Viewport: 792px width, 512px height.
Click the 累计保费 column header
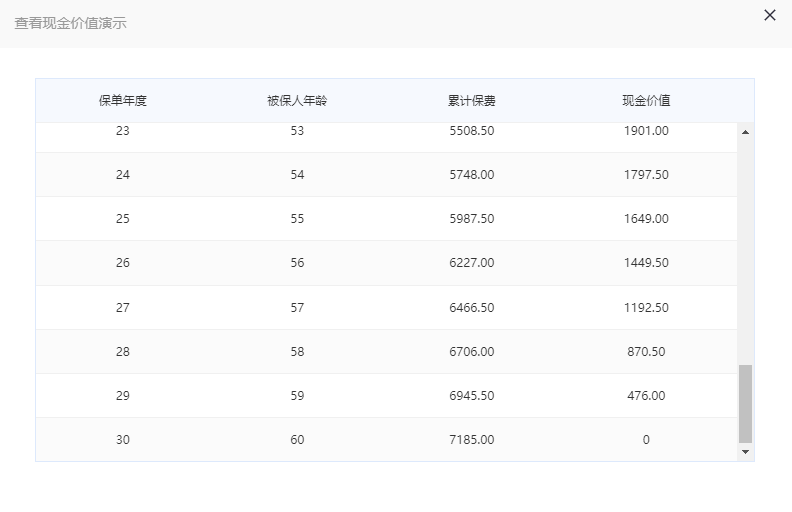(472, 100)
